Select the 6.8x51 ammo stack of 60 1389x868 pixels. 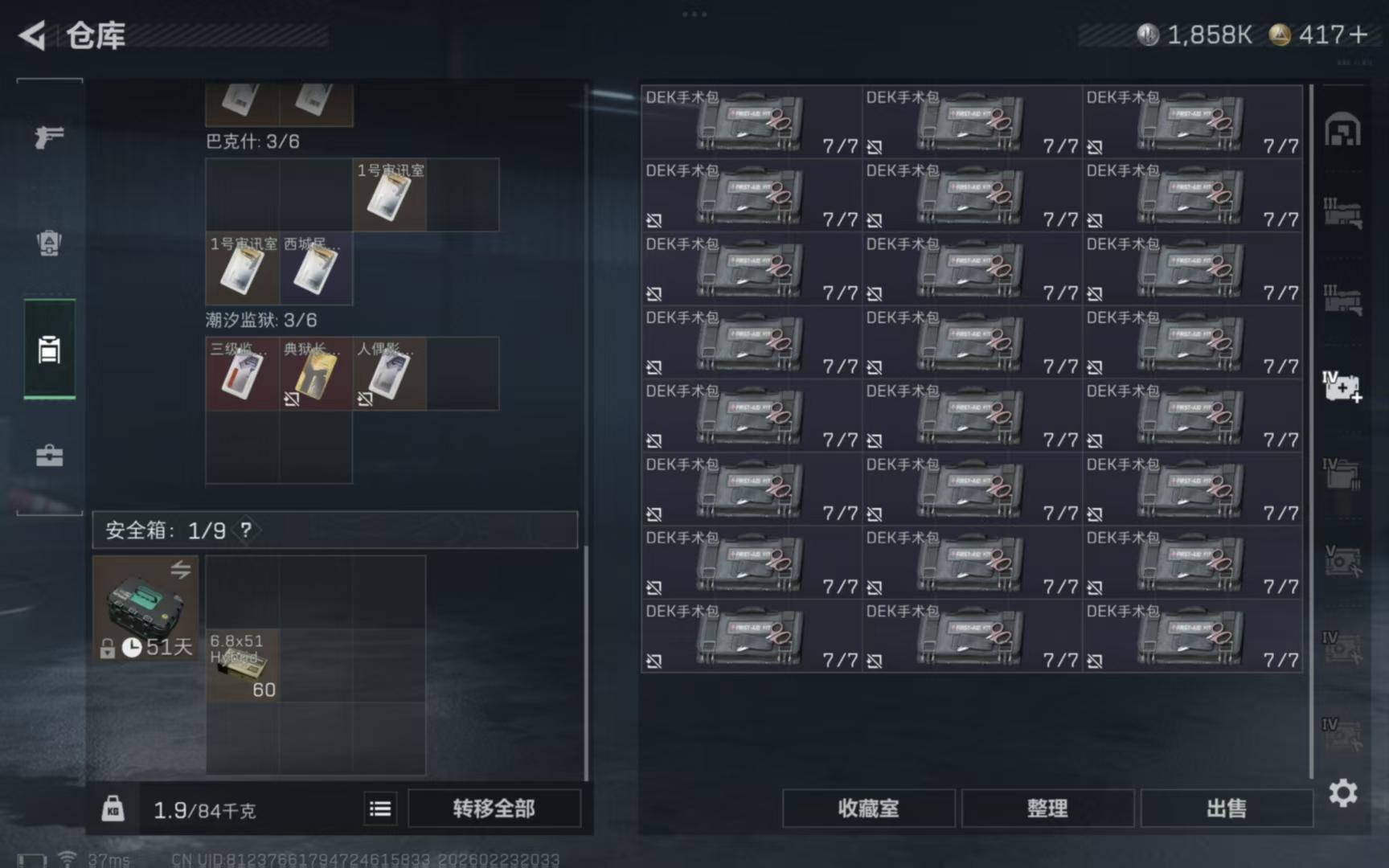pyautogui.click(x=243, y=665)
